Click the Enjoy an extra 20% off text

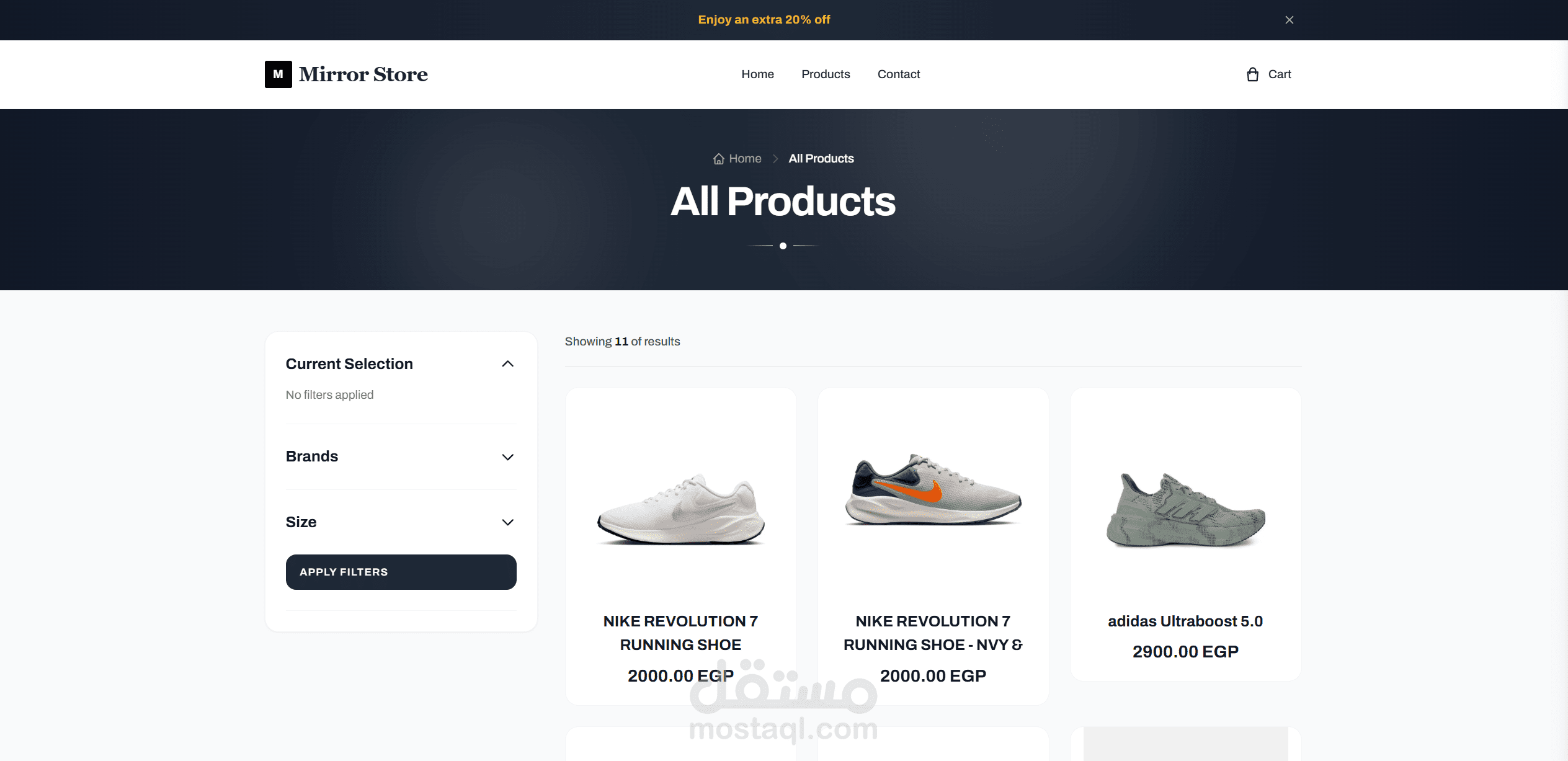pos(764,20)
